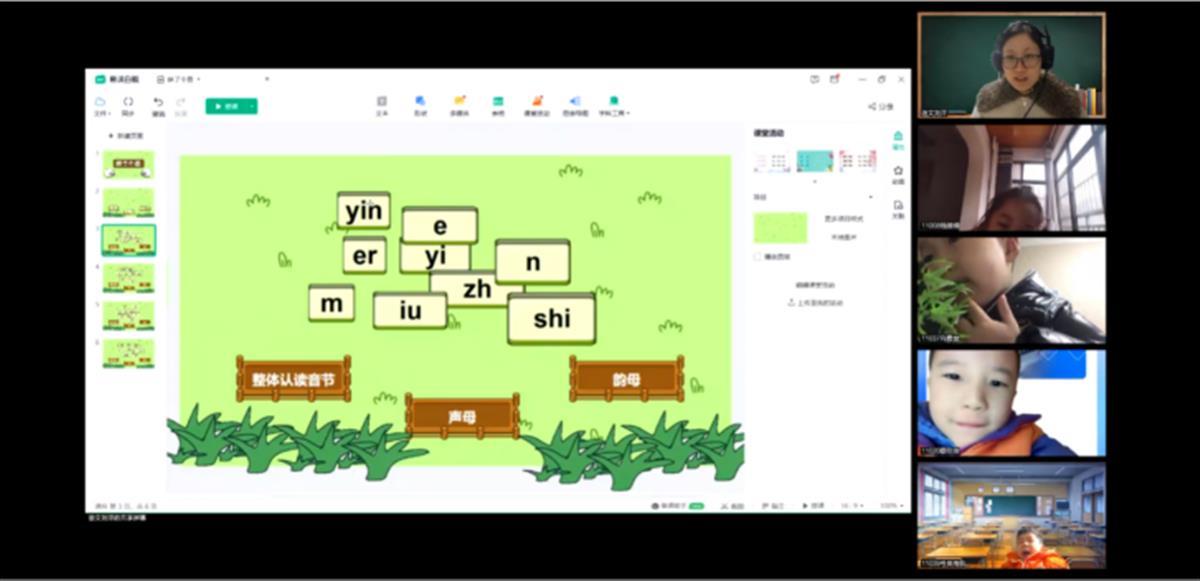1200x581 pixels.
Task: Open the multimedia tool icon
Action: pos(459,103)
